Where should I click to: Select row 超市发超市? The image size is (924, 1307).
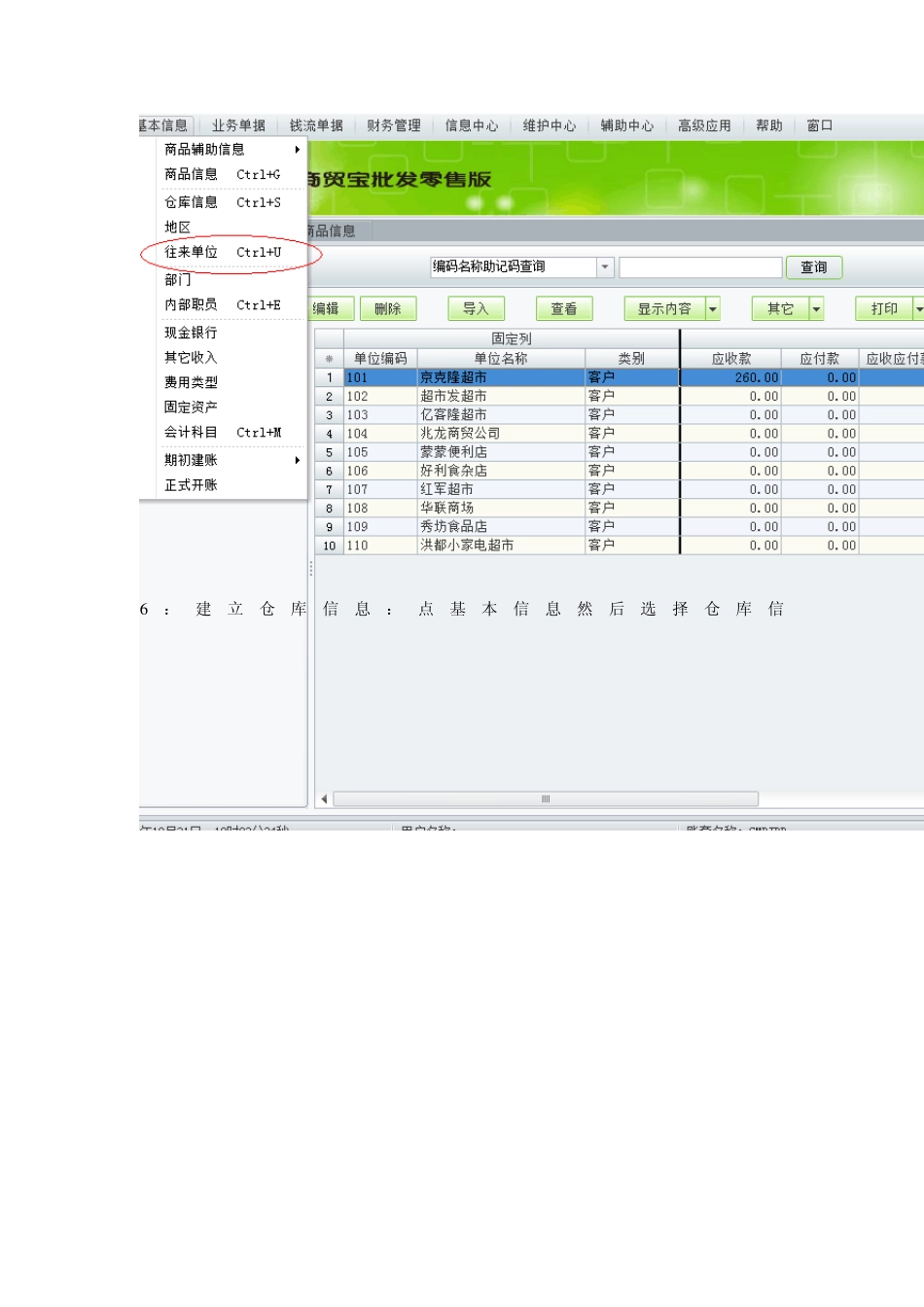(619, 396)
